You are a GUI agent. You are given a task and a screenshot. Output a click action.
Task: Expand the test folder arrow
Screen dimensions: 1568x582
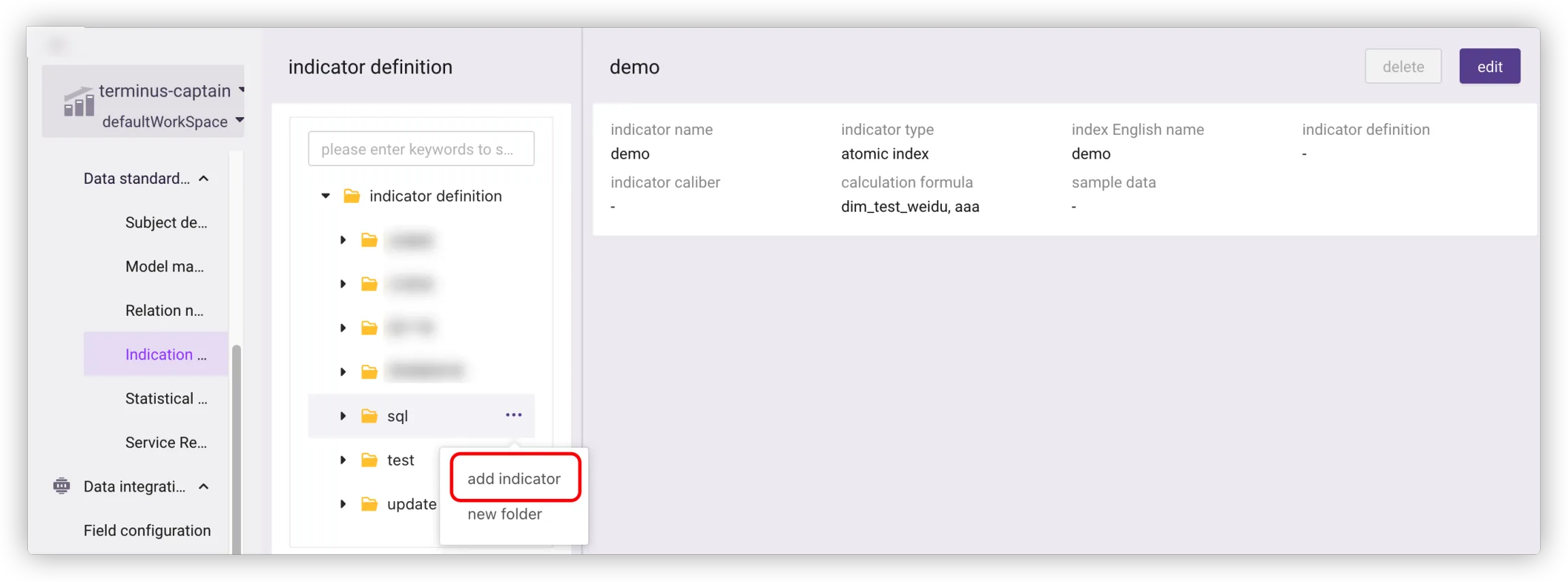pos(343,460)
